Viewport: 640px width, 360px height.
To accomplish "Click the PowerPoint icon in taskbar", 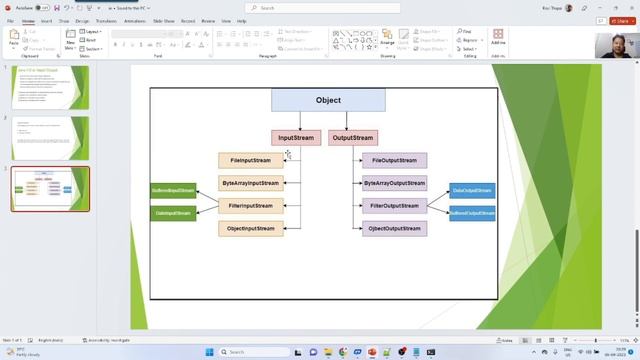I will 372,352.
